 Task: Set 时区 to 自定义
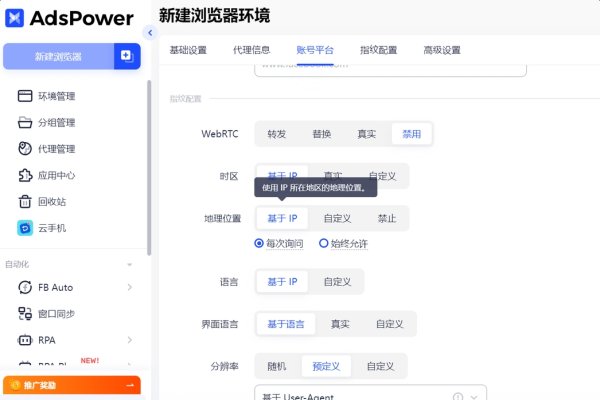[x=382, y=176]
